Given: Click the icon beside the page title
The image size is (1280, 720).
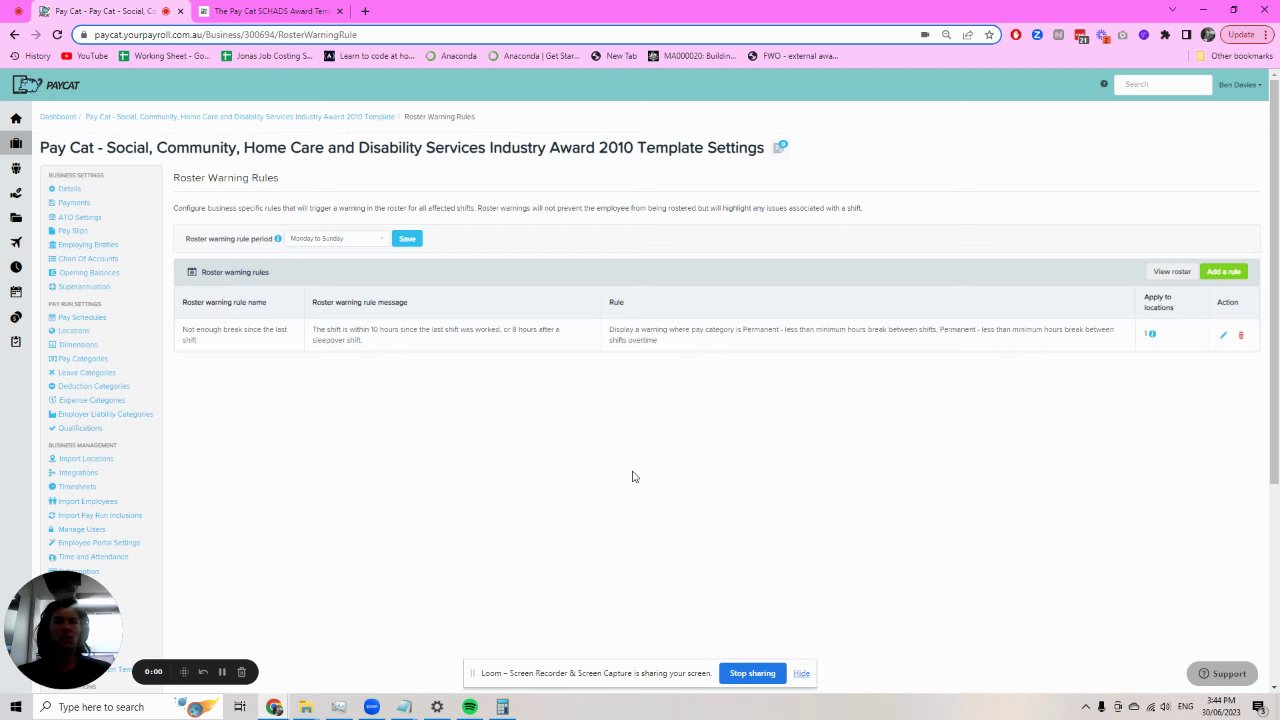Looking at the screenshot, I should tap(780, 147).
